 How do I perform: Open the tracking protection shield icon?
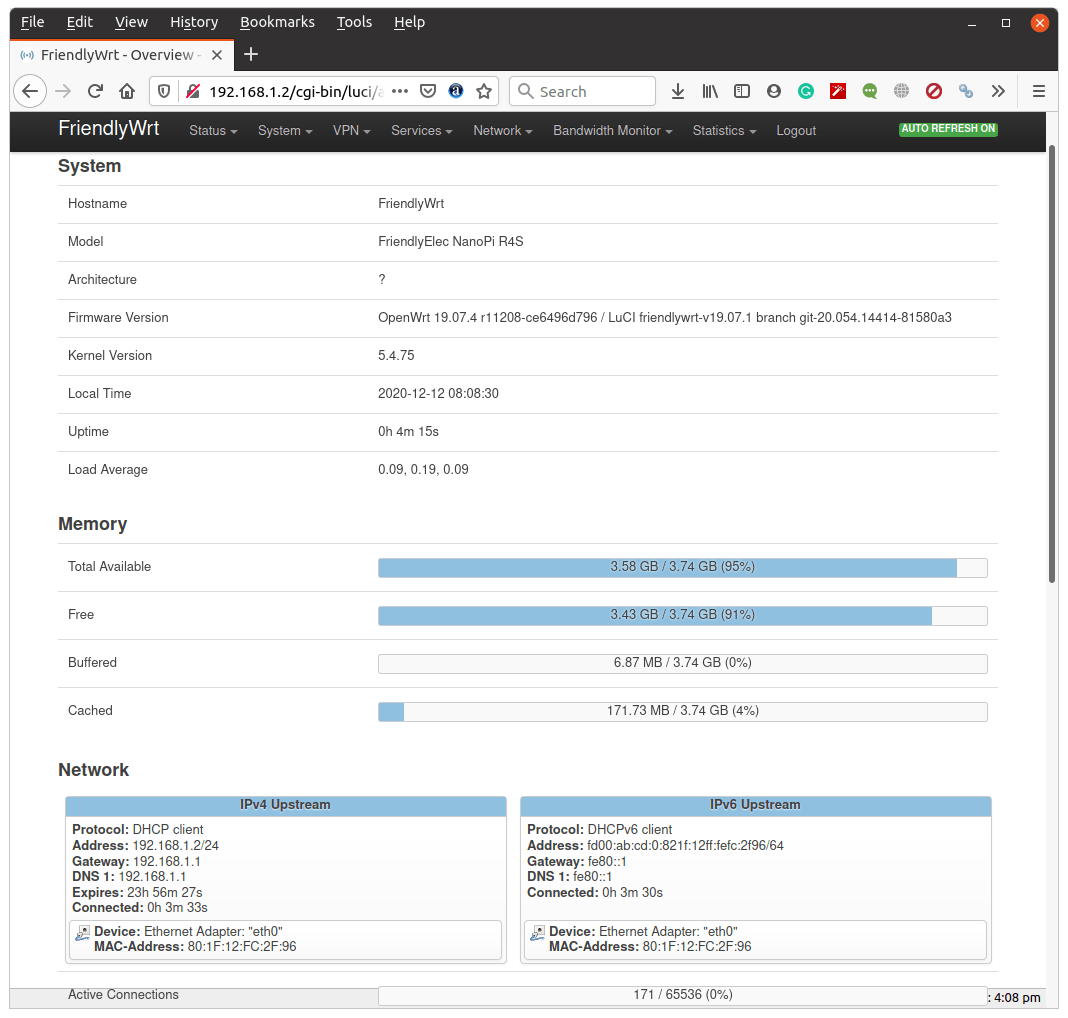[x=164, y=91]
